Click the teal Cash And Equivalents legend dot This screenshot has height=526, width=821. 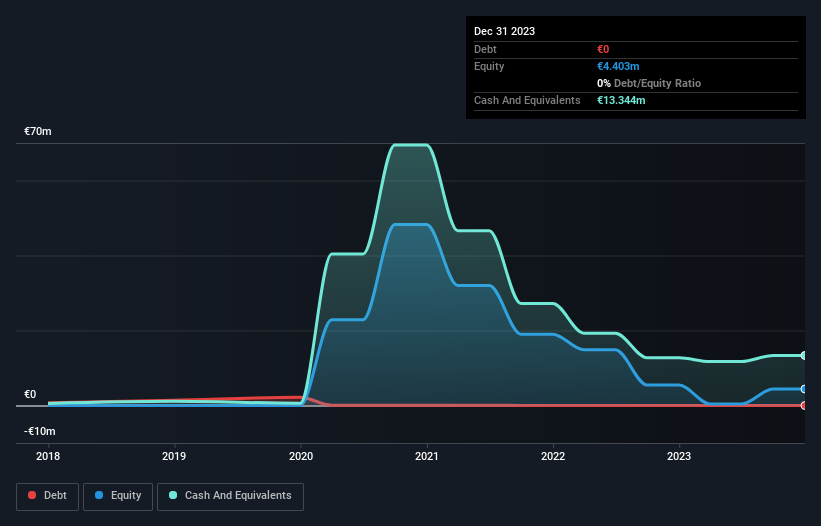click(173, 495)
